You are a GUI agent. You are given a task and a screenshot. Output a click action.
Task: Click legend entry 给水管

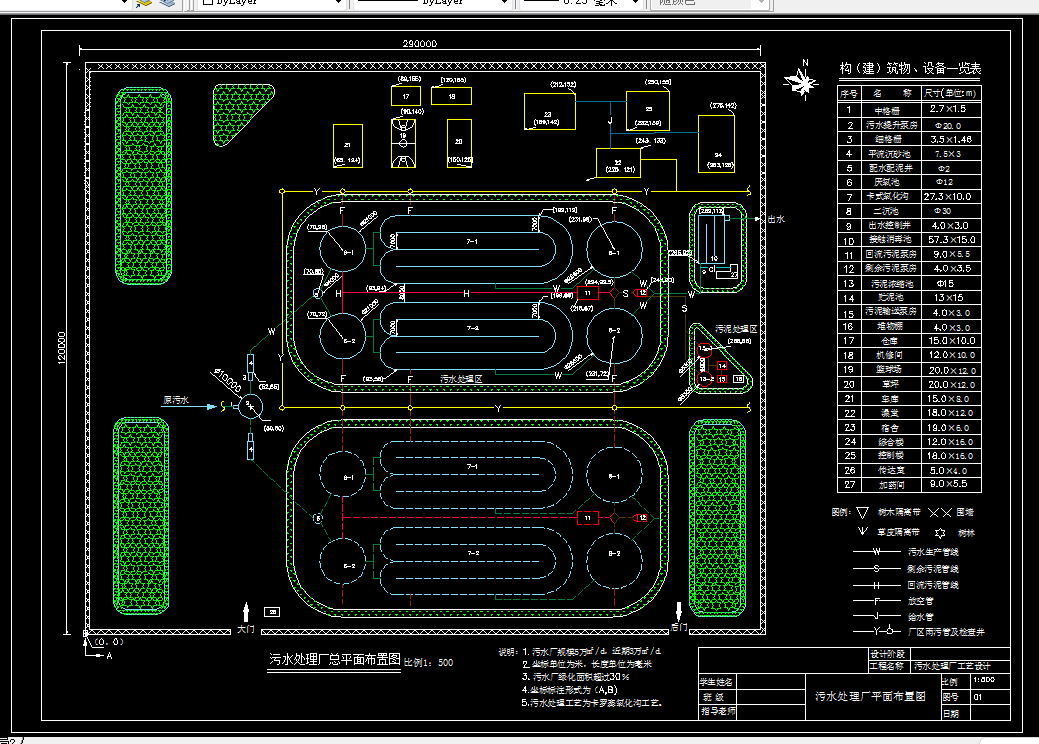point(920,617)
